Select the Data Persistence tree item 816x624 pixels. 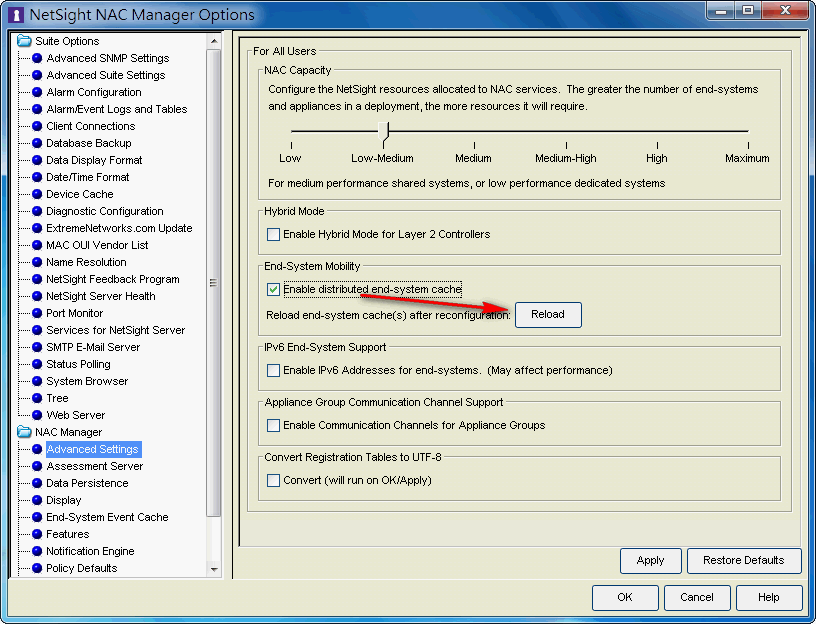87,483
